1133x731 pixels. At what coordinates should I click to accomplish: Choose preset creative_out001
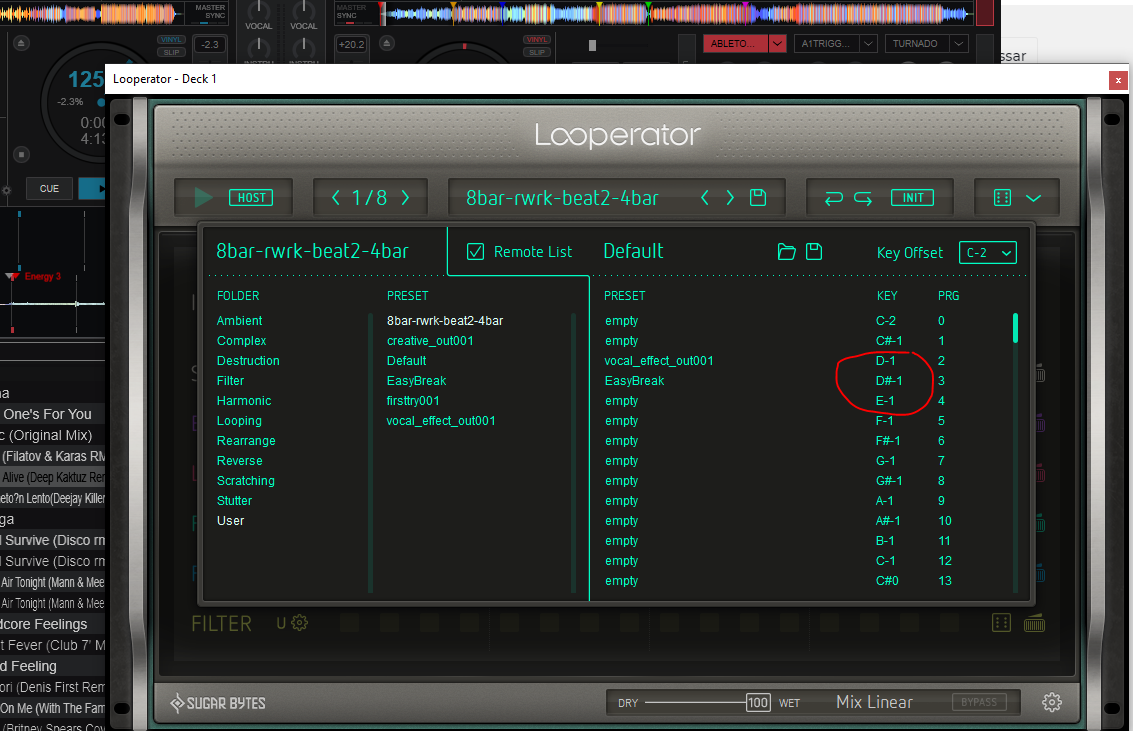430,341
